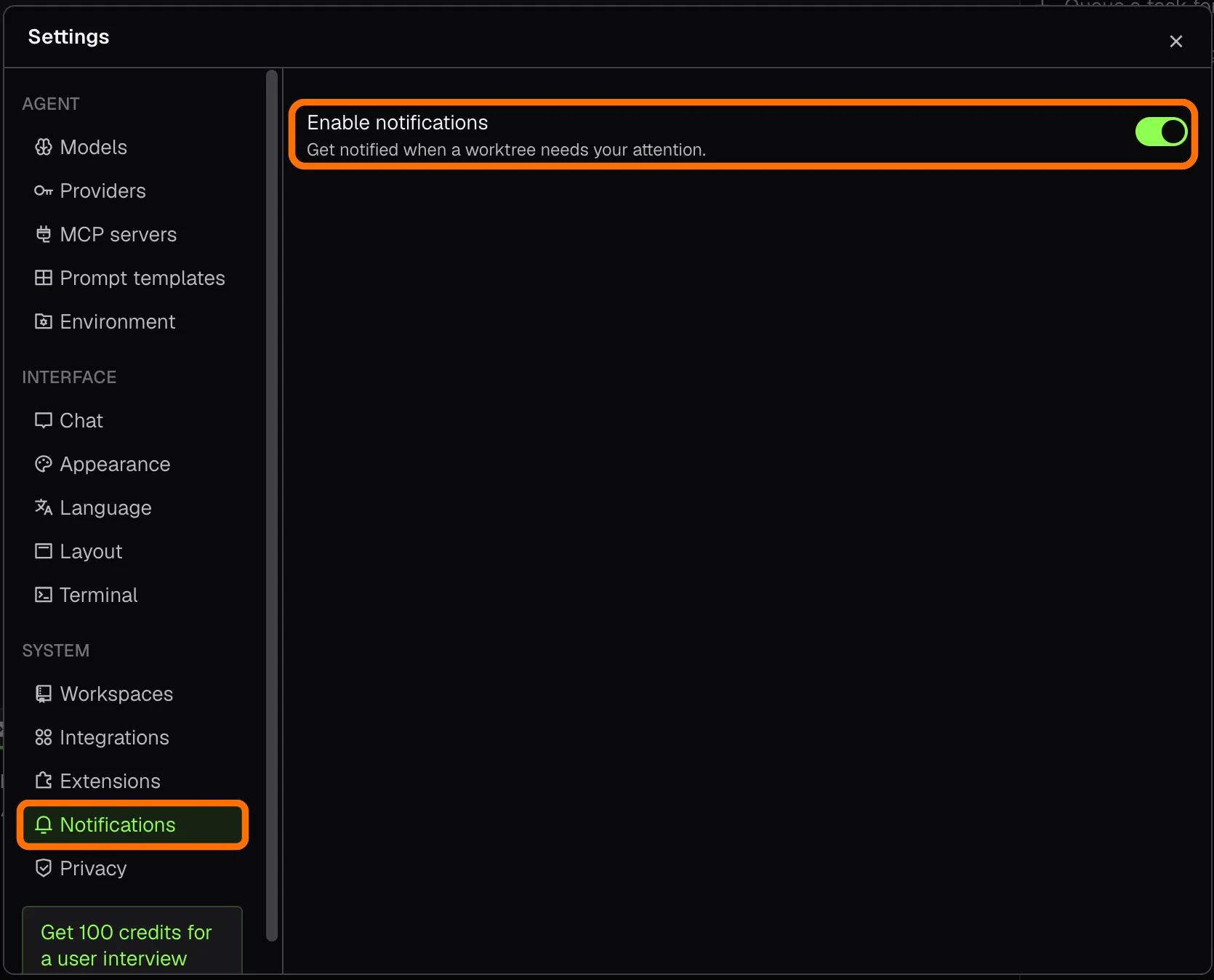The image size is (1214, 980).
Task: Click the palette icon beside Appearance
Action: click(x=44, y=464)
